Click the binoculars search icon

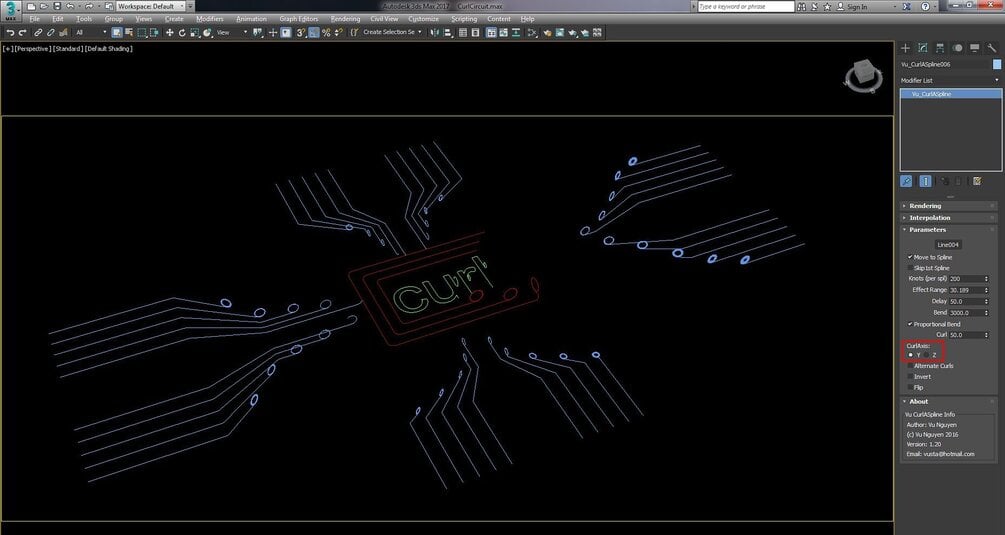pos(801,6)
